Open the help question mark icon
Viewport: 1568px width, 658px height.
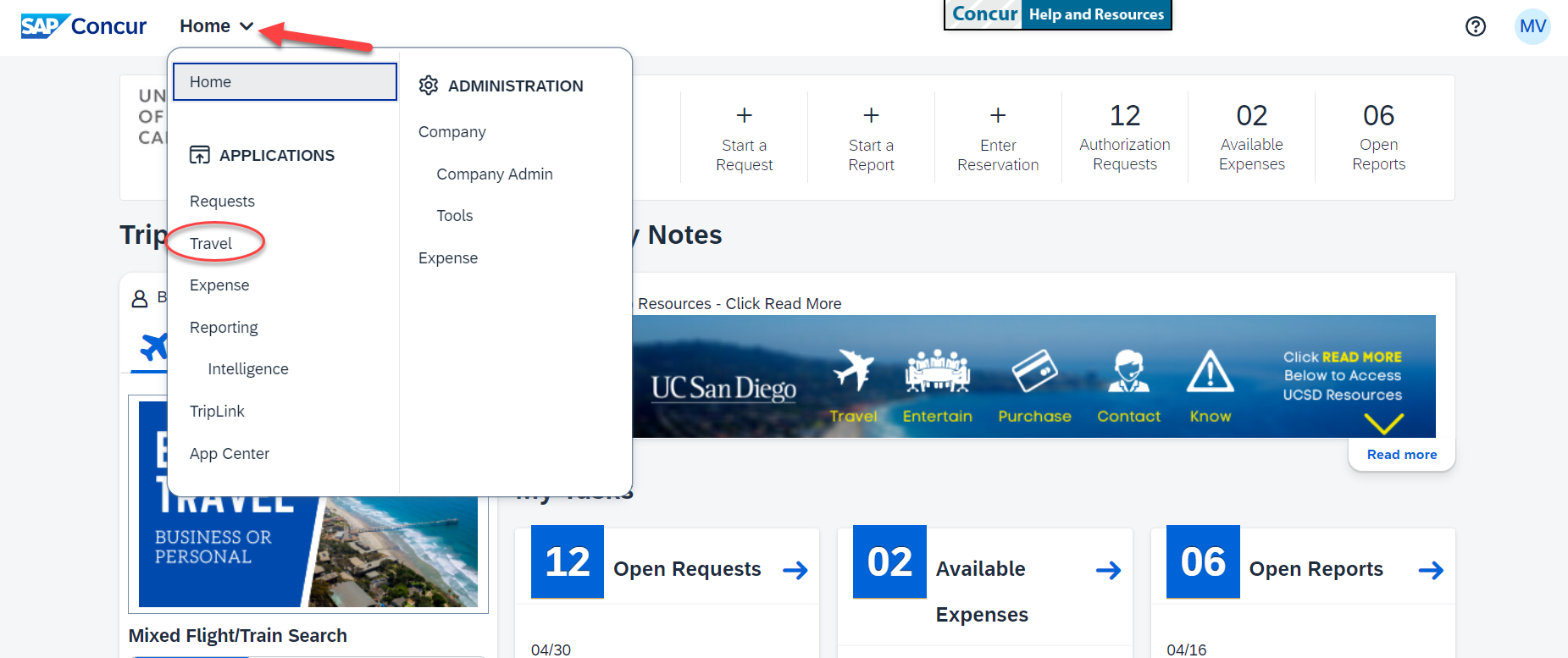coord(1475,26)
